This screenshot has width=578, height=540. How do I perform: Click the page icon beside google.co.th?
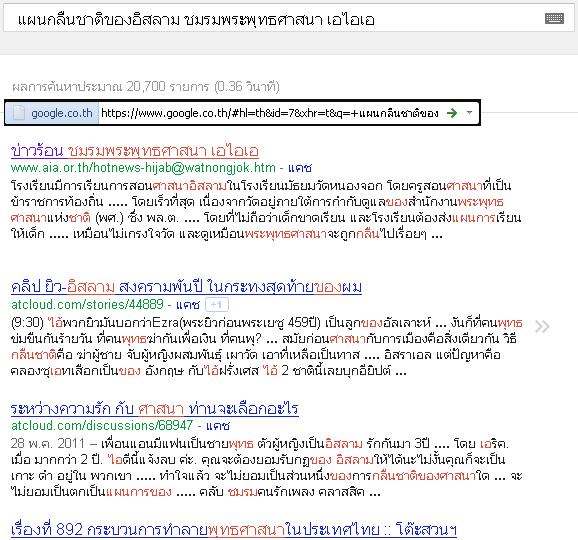[x=18, y=113]
